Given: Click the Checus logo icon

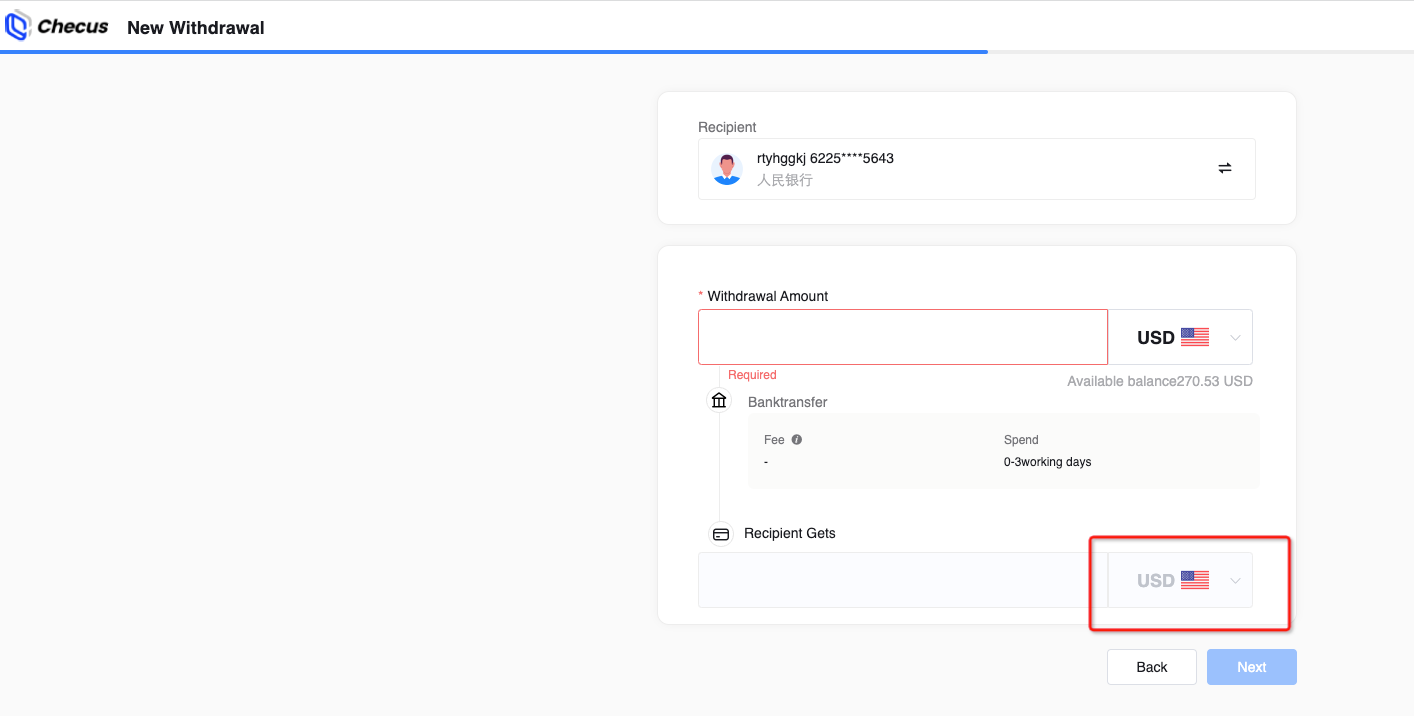Looking at the screenshot, I should (x=17, y=27).
